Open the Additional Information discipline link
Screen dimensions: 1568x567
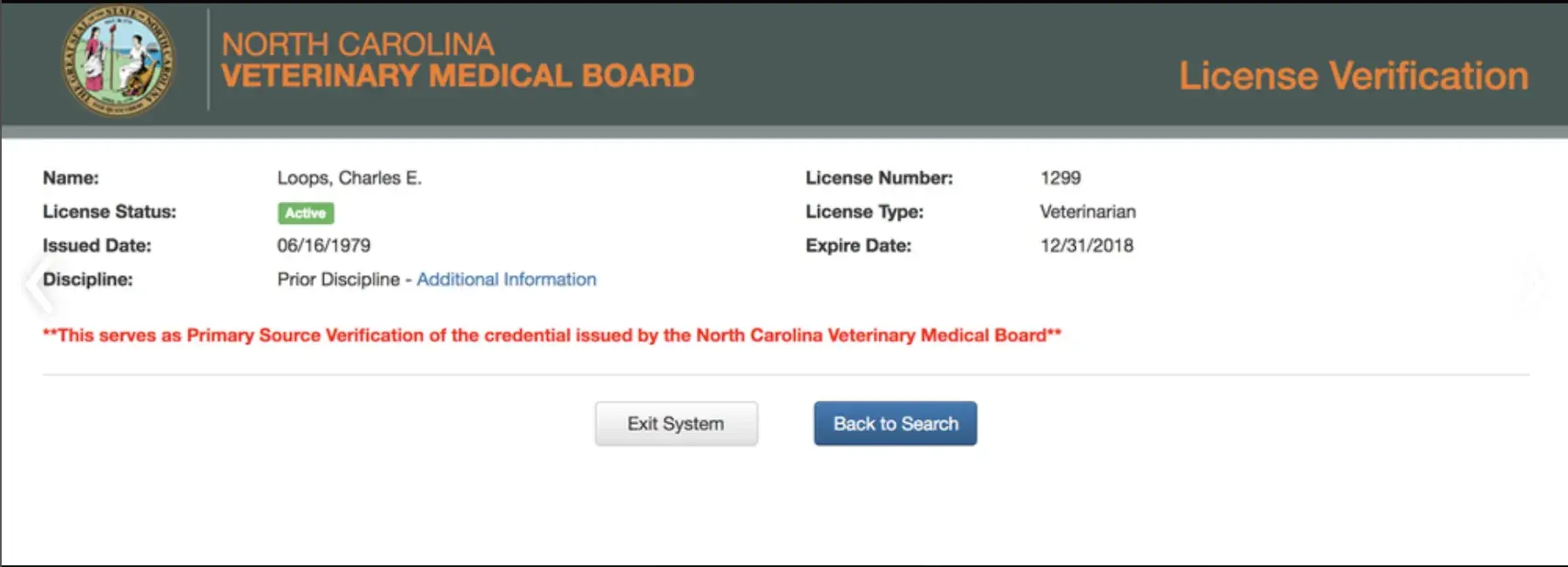[506, 280]
